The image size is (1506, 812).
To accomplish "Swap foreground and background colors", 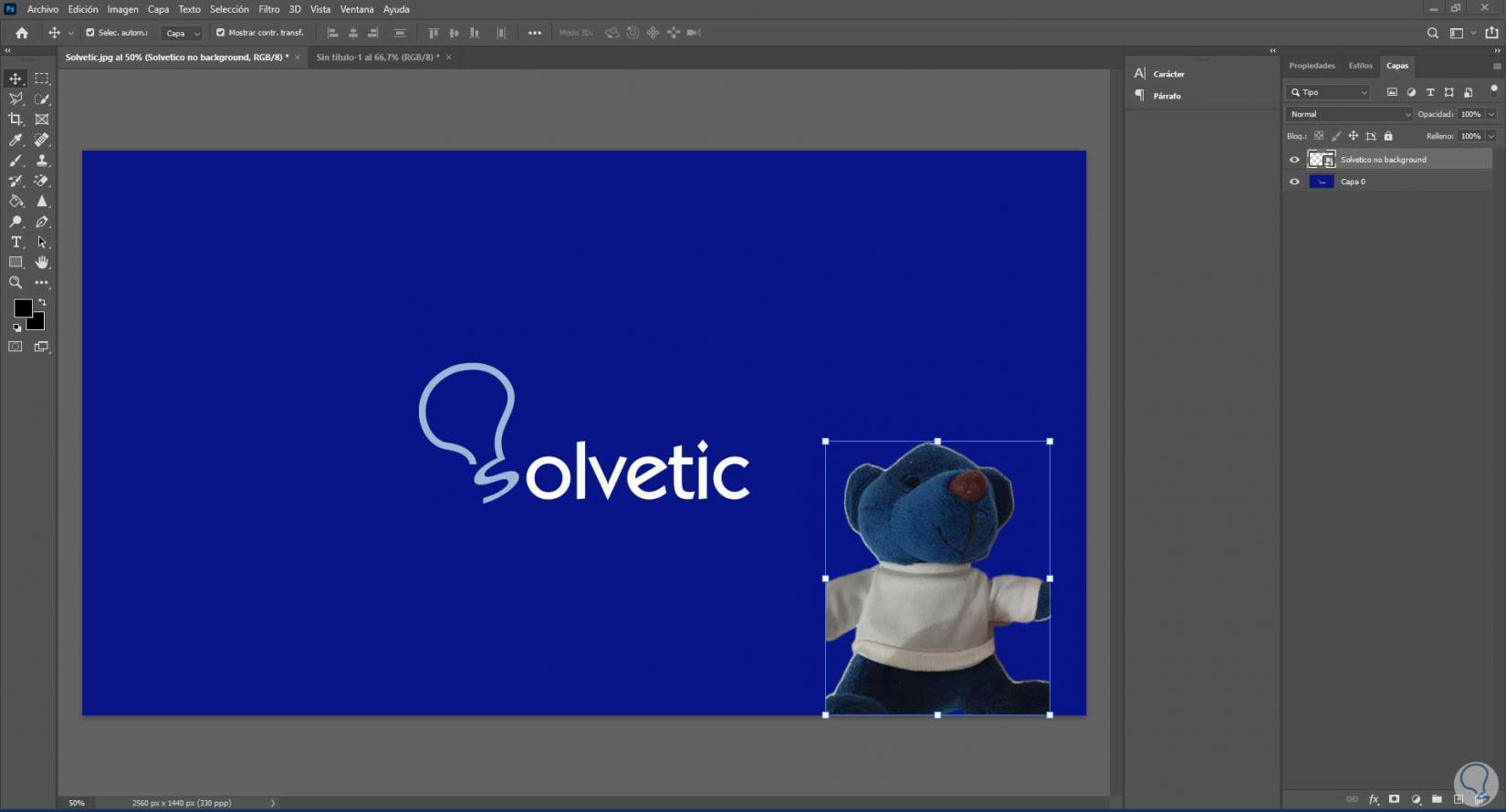I will (x=42, y=302).
